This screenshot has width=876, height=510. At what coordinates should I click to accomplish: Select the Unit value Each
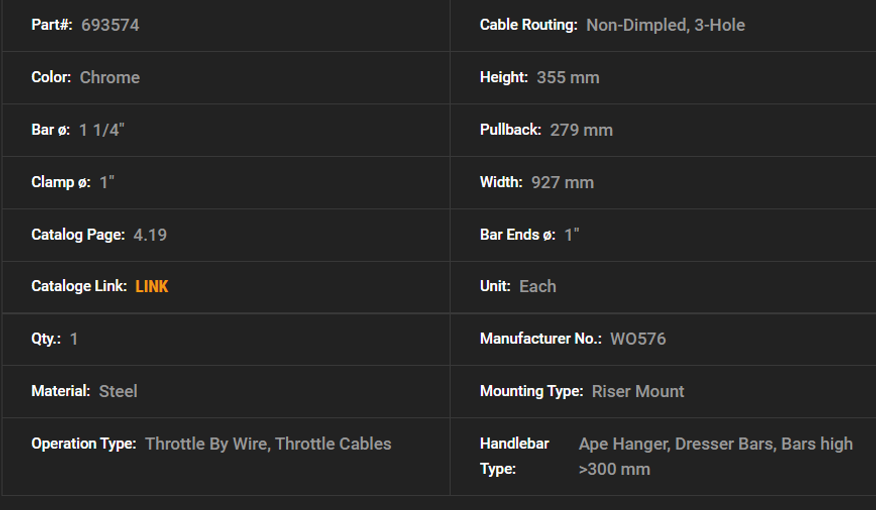coord(537,287)
